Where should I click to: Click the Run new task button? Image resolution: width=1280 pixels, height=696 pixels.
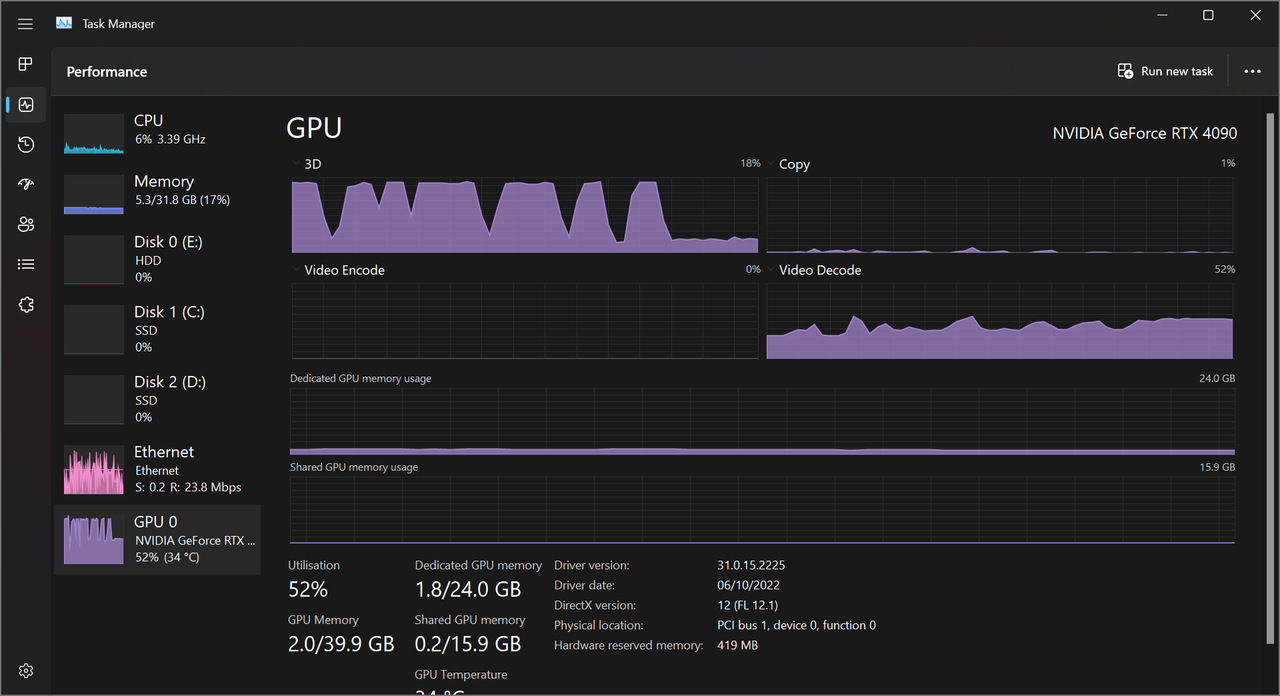coord(1165,71)
